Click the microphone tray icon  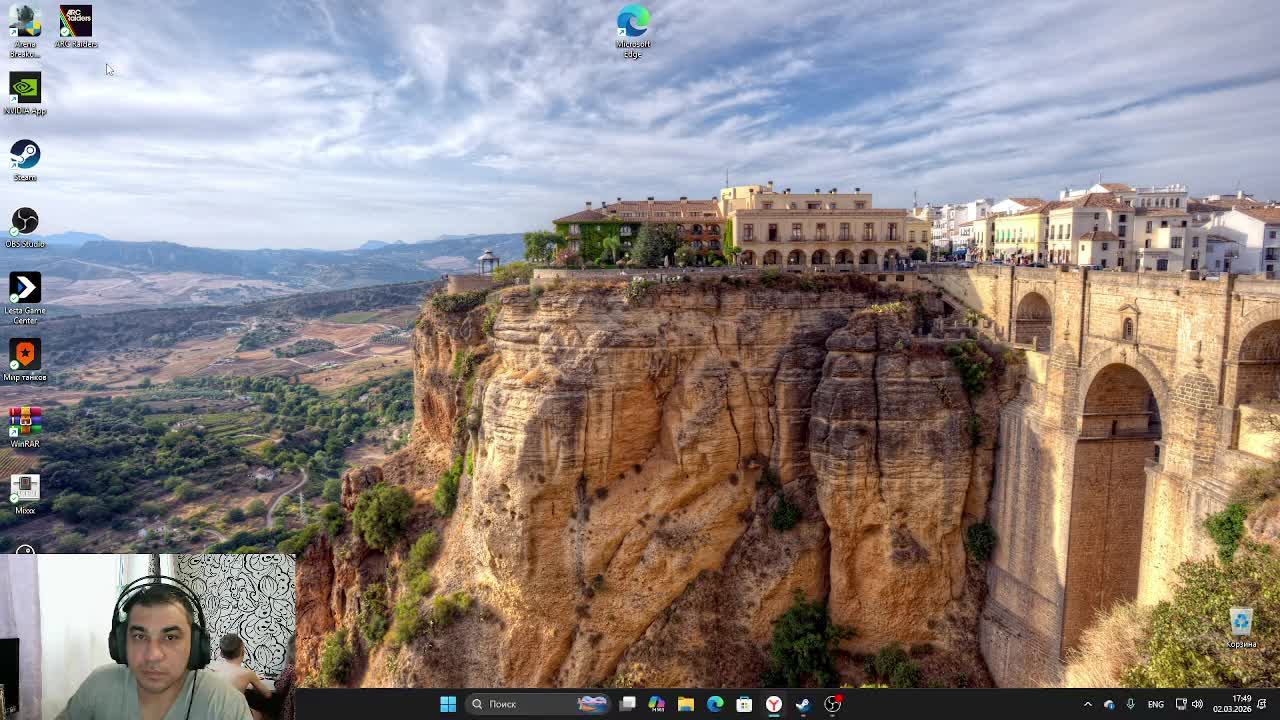[x=1131, y=704]
